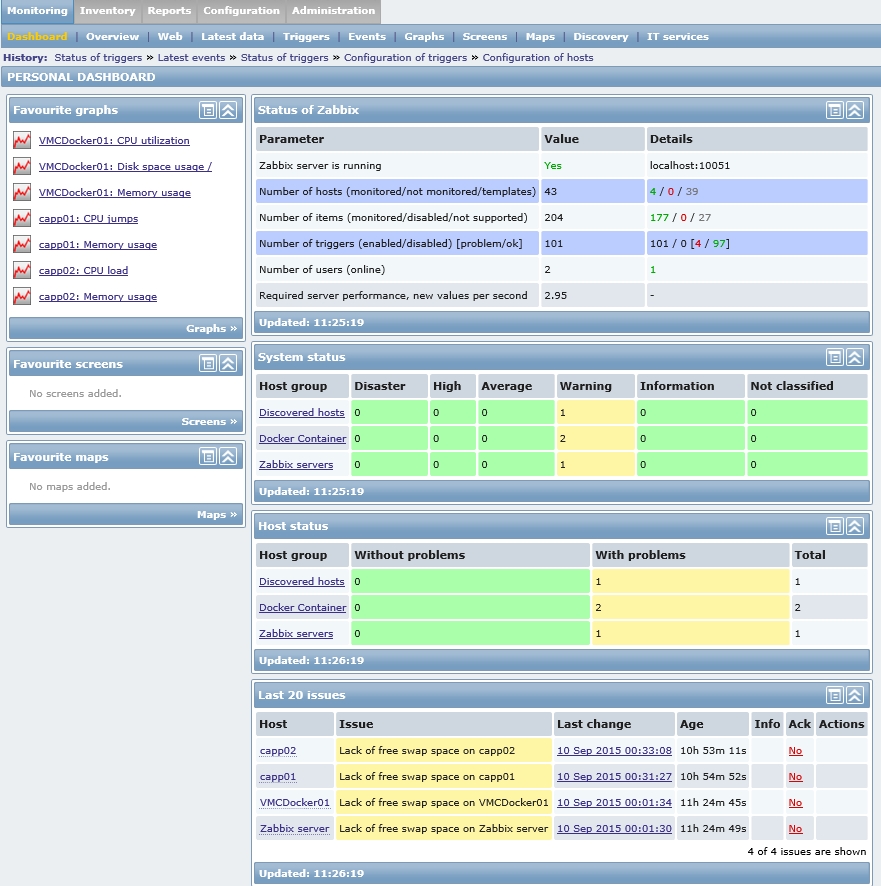The image size is (881, 886).
Task: Open Host status widget menu icon
Action: click(835, 526)
